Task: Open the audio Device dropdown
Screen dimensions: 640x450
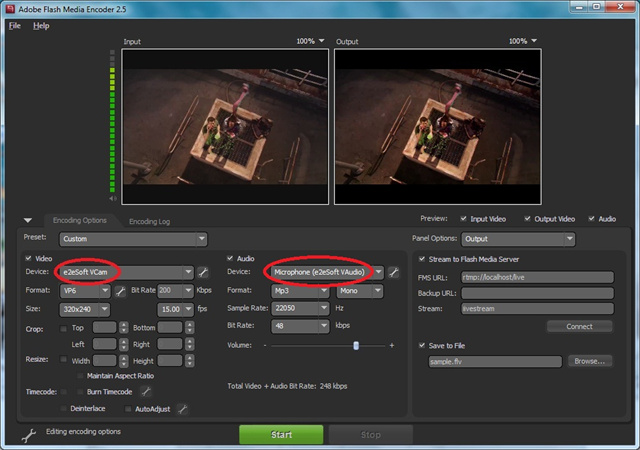Action: point(327,272)
